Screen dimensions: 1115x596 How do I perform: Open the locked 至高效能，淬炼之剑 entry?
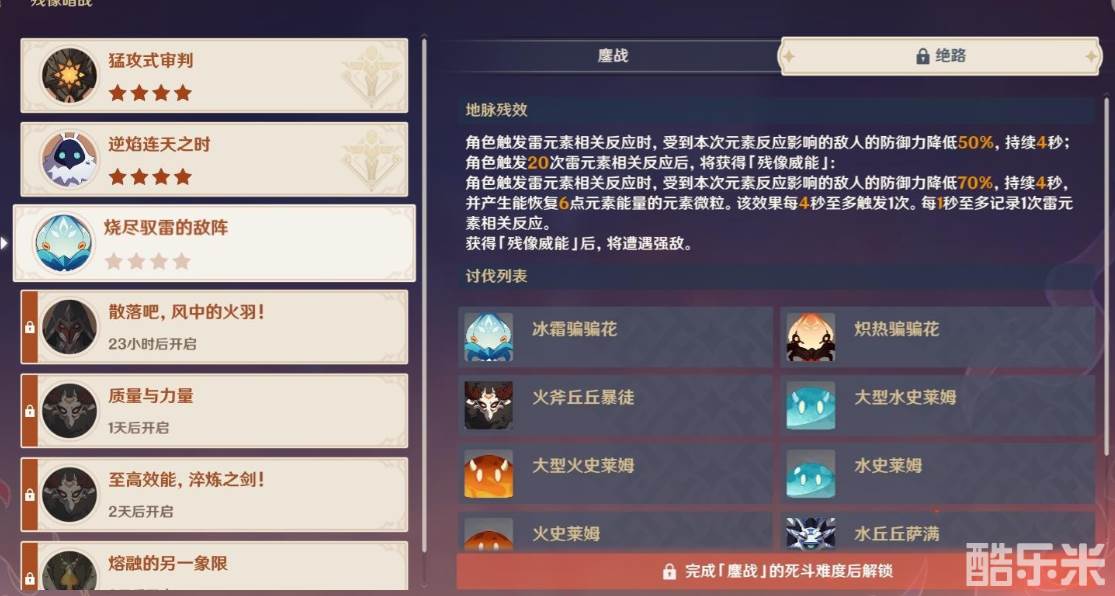coord(214,495)
